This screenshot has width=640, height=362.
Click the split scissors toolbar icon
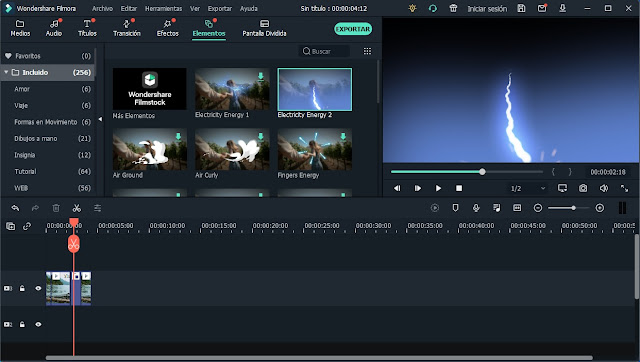click(76, 208)
